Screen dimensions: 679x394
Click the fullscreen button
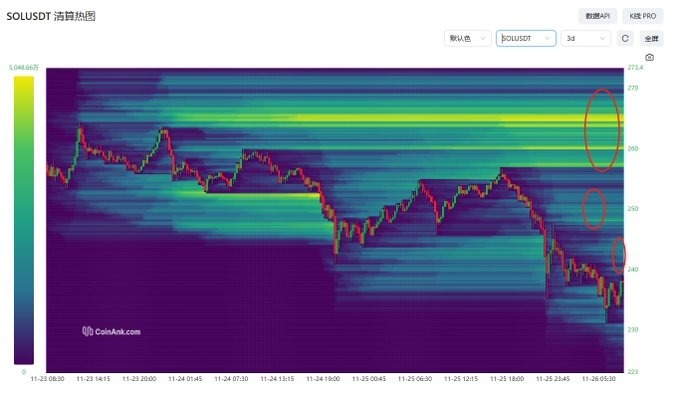(x=651, y=39)
